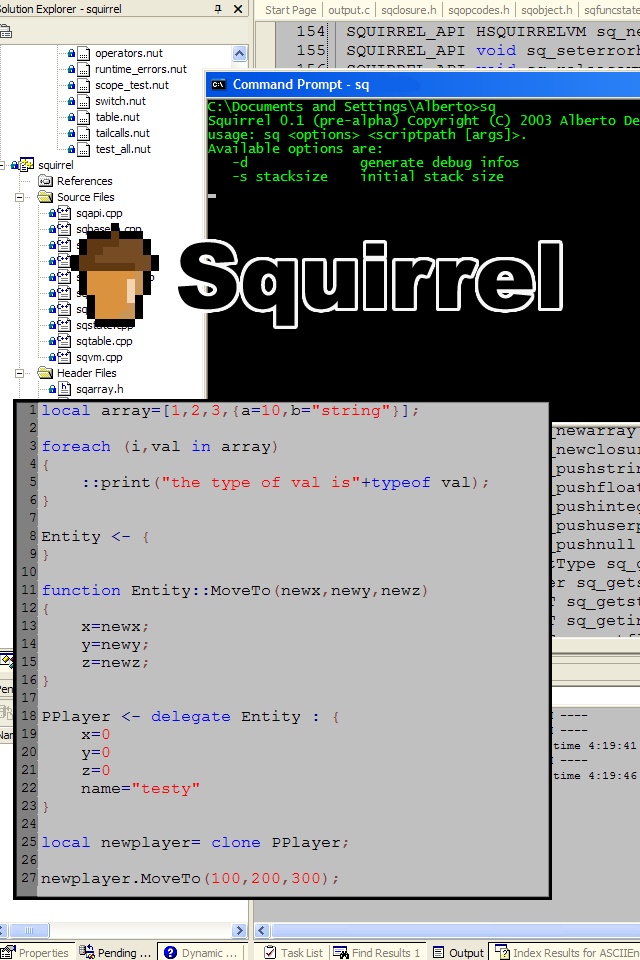Select test_all.nut file
This screenshot has width=640, height=960.
(x=122, y=149)
